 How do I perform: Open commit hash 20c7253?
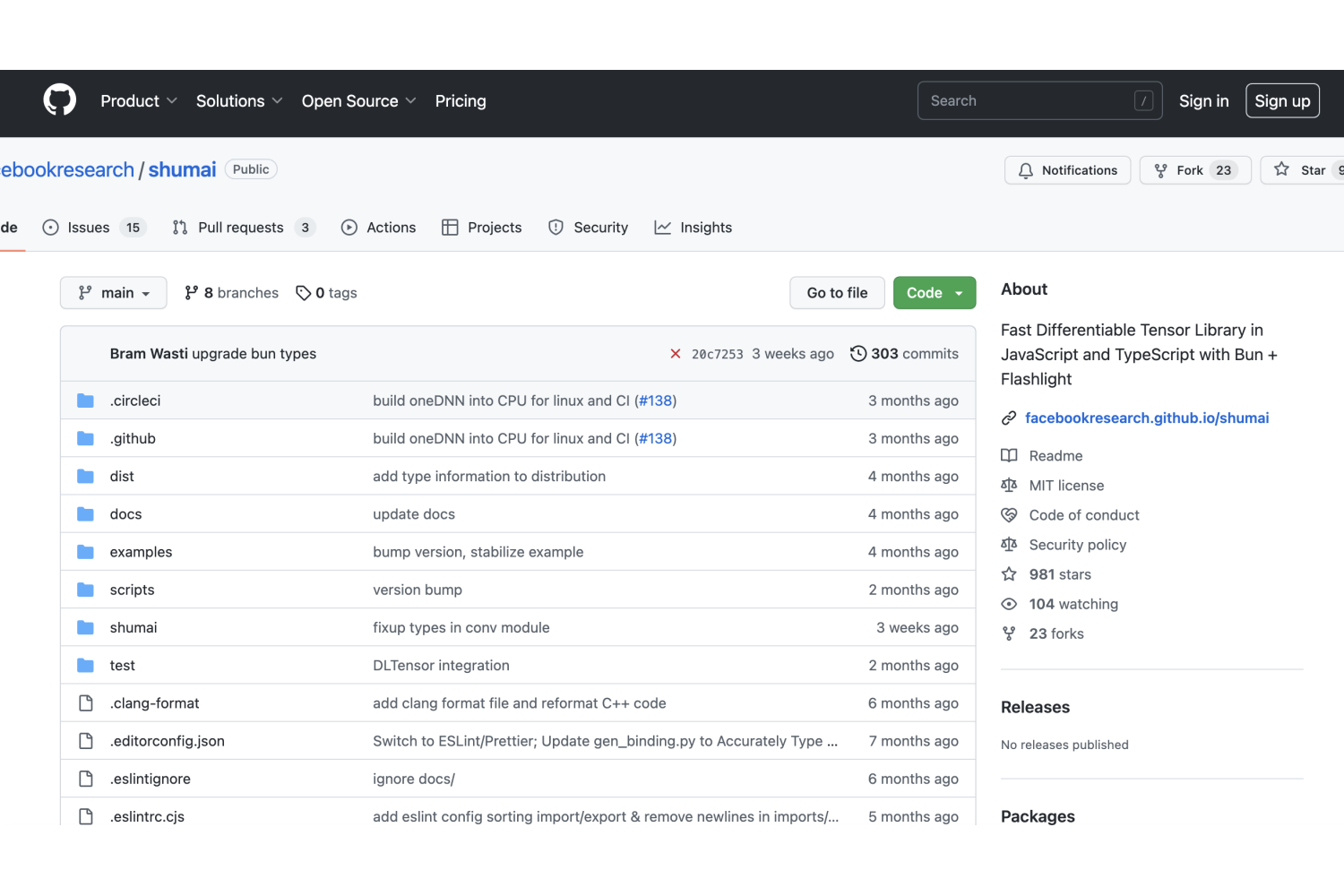point(718,354)
